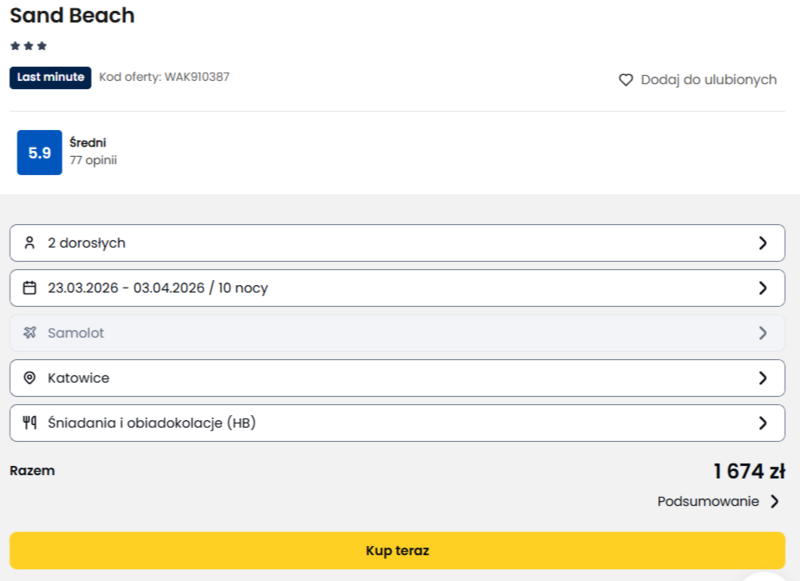Click the blue 5.9 rating badge

click(x=39, y=153)
